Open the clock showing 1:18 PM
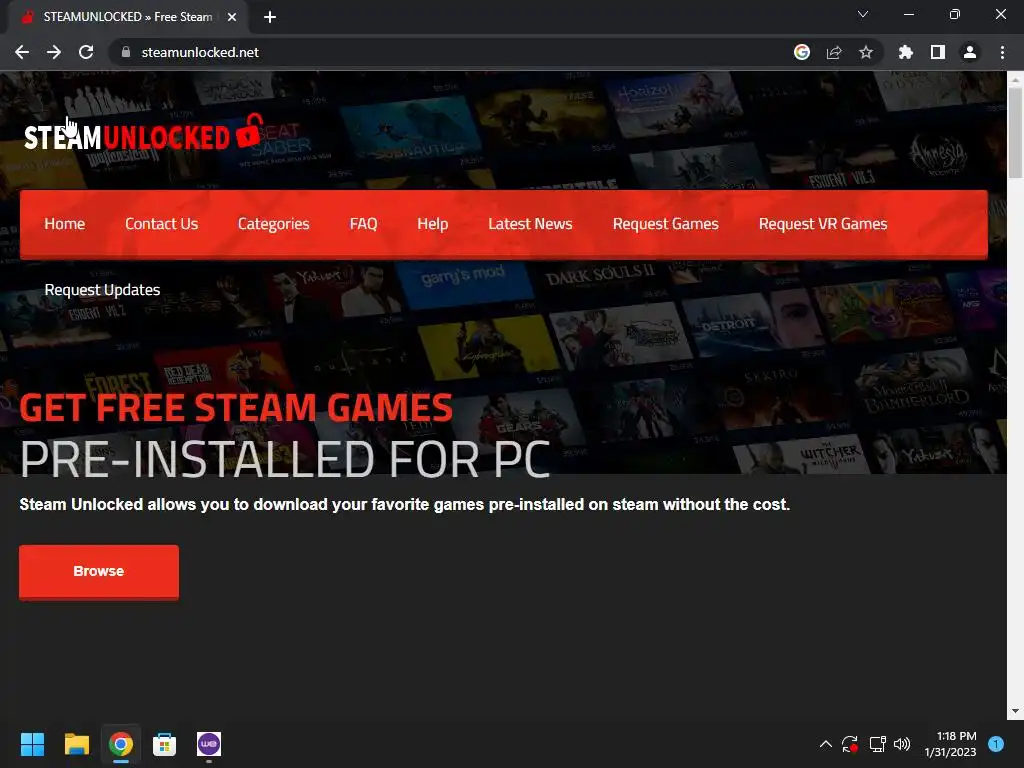The width and height of the screenshot is (1024, 768). tap(950, 744)
